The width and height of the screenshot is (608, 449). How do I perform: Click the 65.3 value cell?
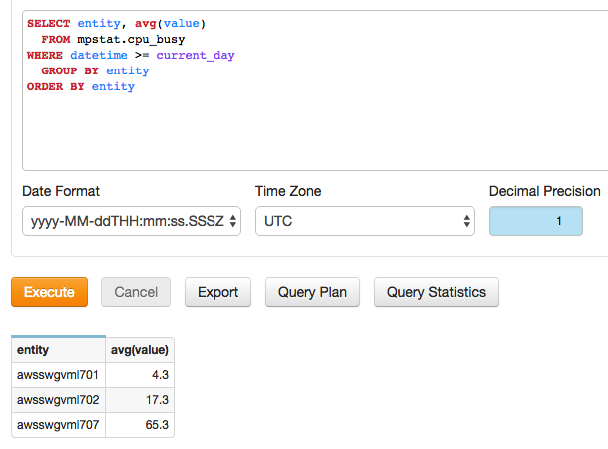point(140,425)
